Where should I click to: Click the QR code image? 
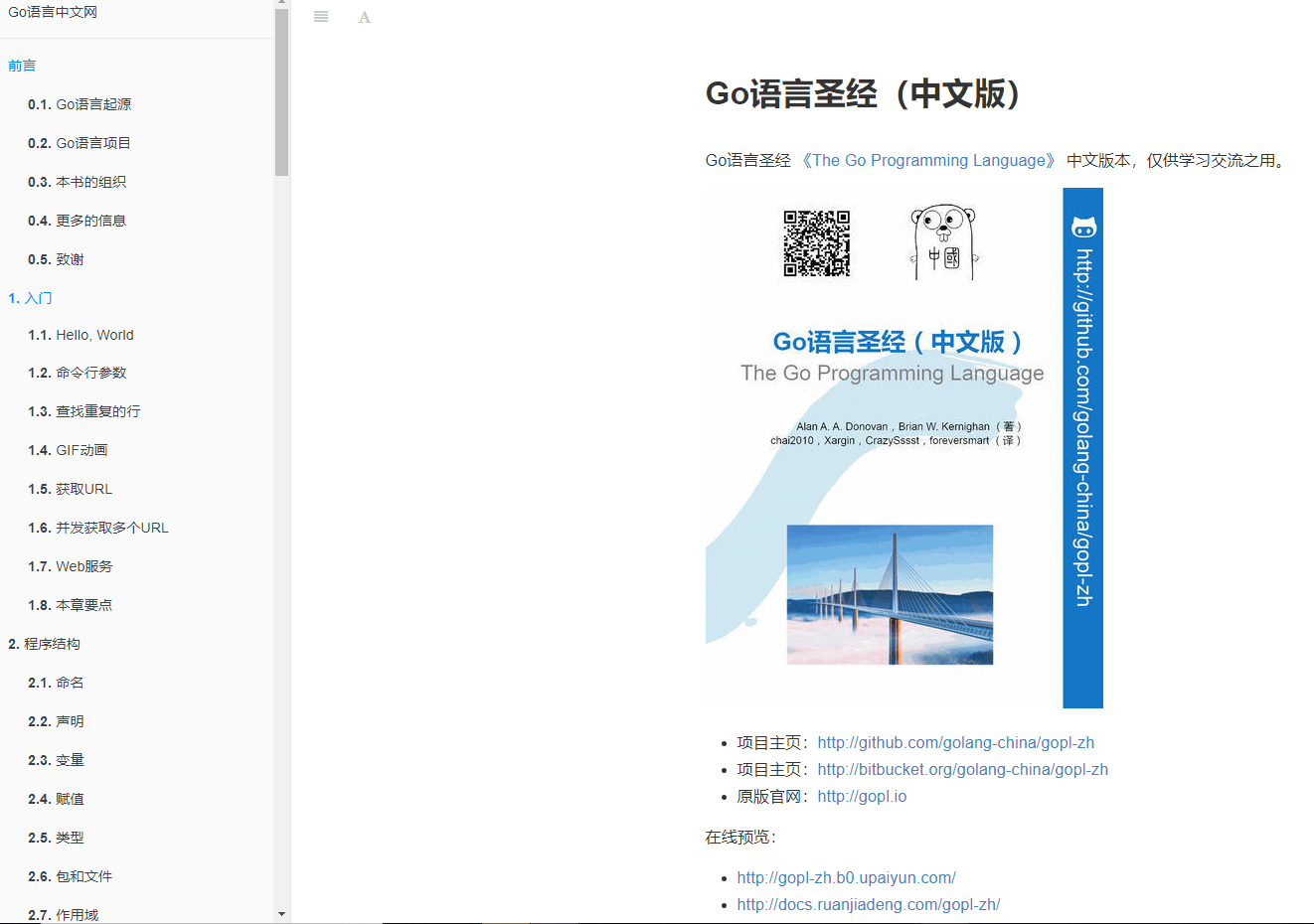pos(817,243)
